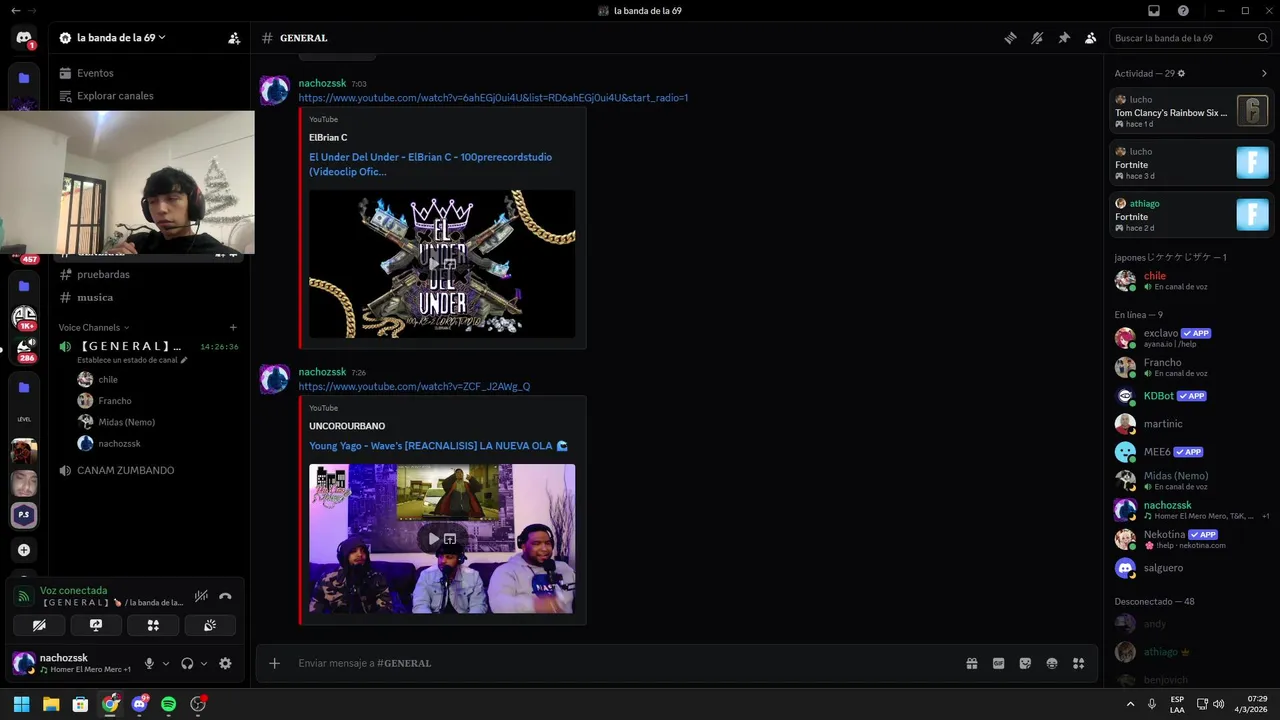Viewport: 1280px width, 720px height.
Task: Turn on camera in voice panel
Action: click(39, 625)
